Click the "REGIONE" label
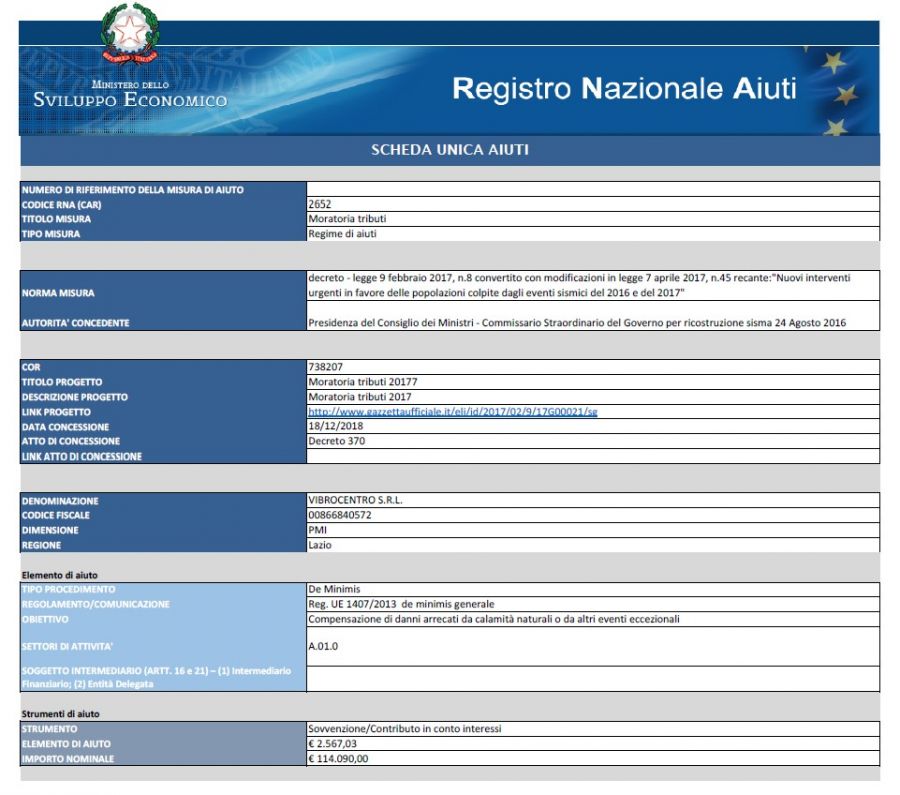 (x=41, y=545)
